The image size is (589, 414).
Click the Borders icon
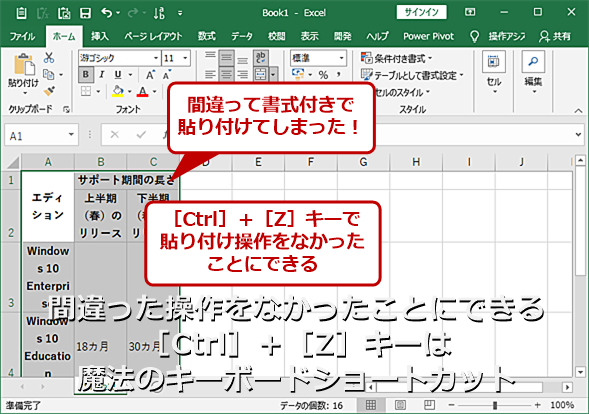pyautogui.click(x=86, y=91)
